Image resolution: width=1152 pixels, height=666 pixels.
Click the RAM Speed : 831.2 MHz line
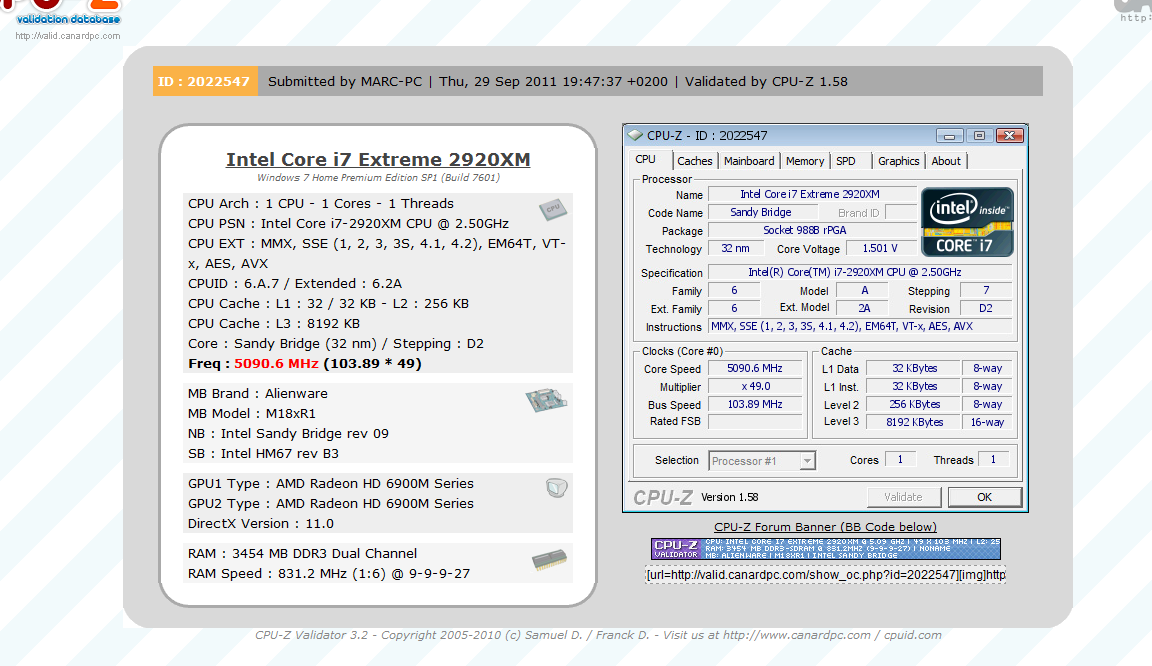point(329,573)
